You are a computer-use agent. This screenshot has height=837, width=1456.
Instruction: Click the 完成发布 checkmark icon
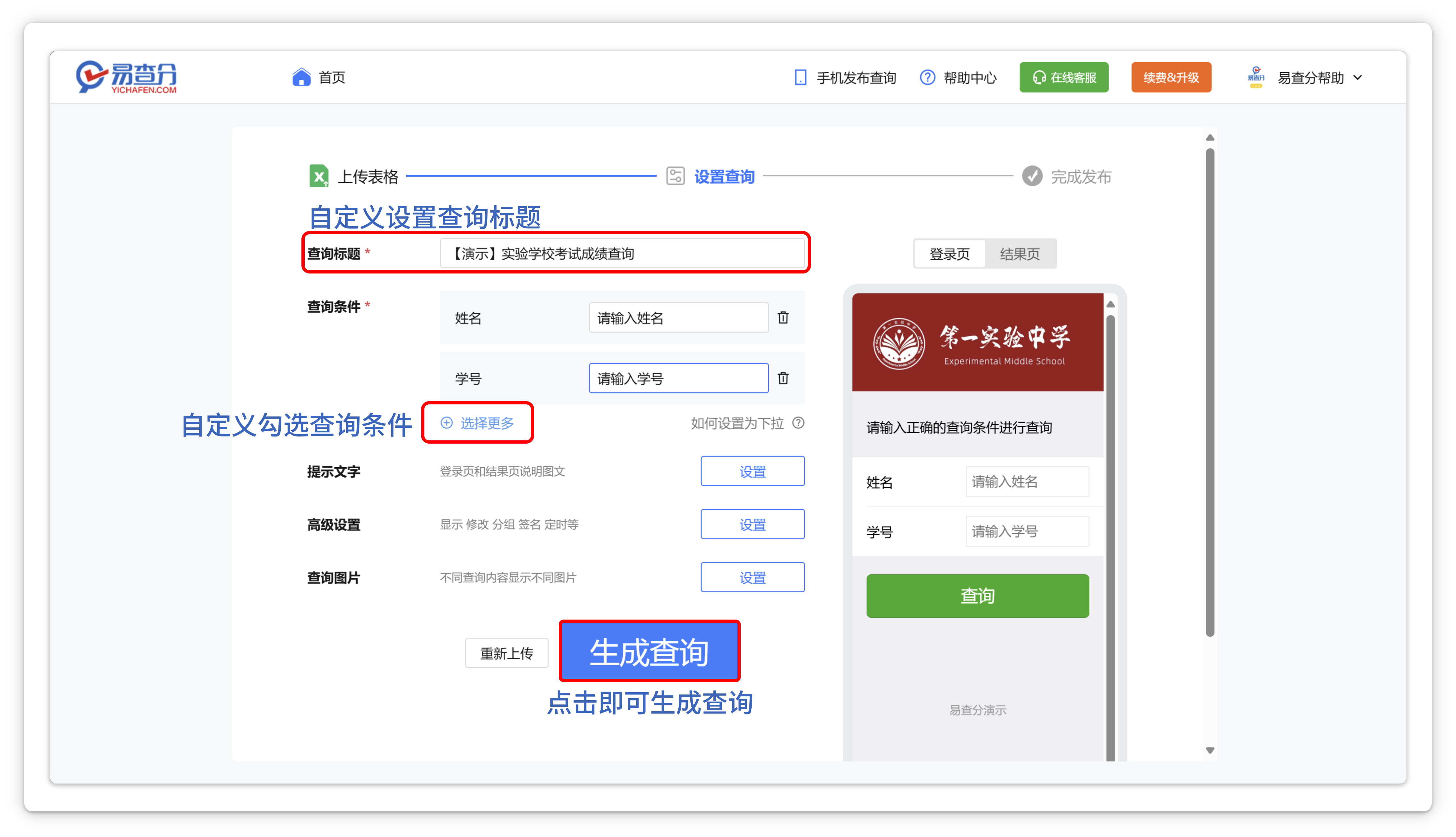(1032, 176)
